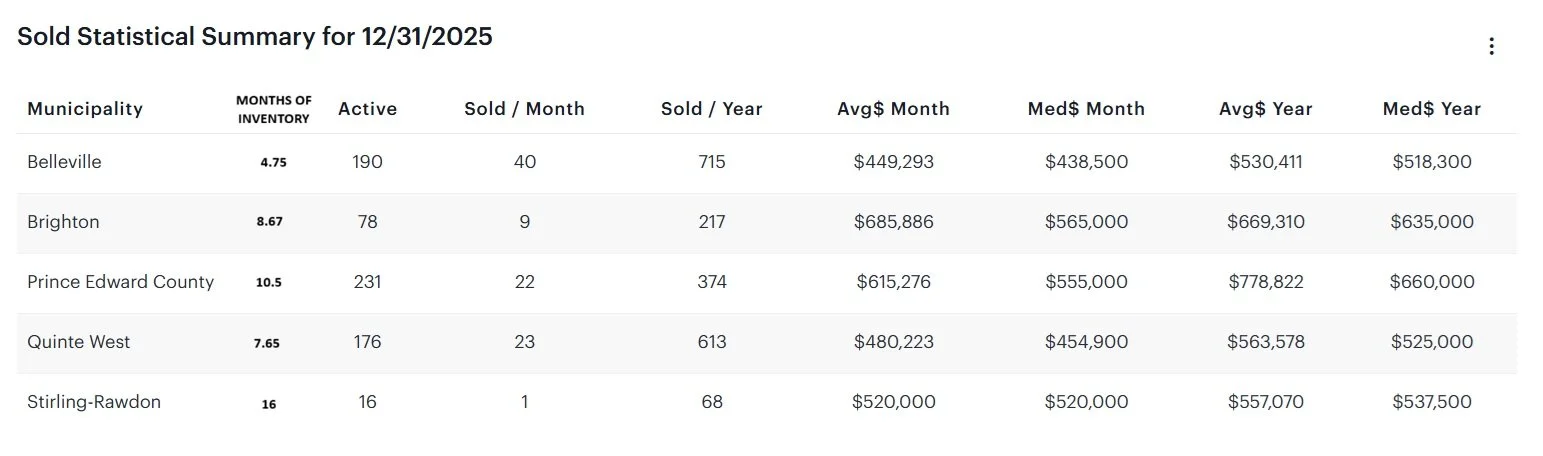Click the Stirling-Rawdon row
This screenshot has height=456, width=1543.
click(94, 402)
